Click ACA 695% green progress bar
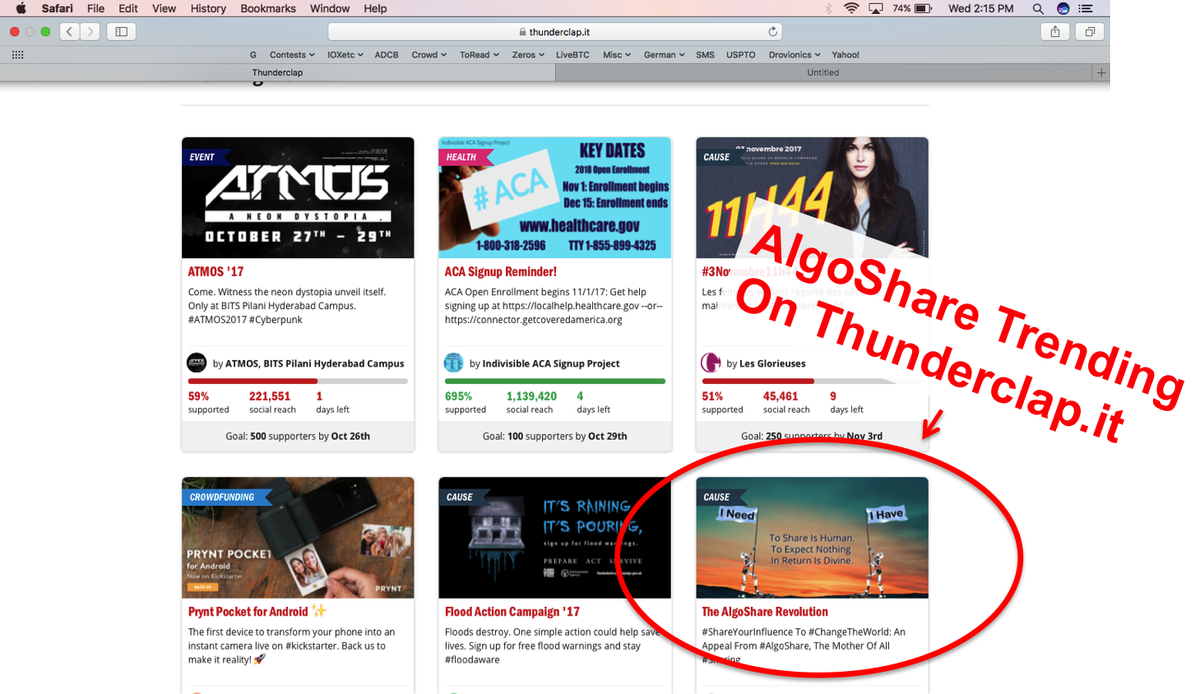Image resolution: width=1200 pixels, height=694 pixels. (x=554, y=381)
